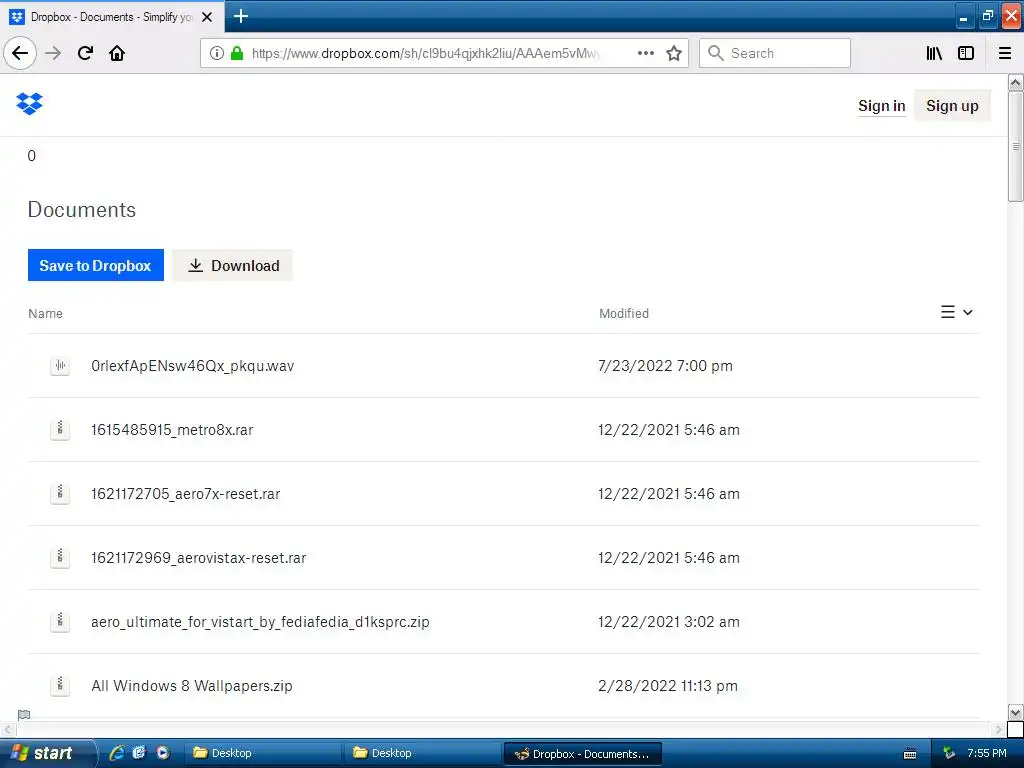Click the media player quick launch icon

point(163,753)
